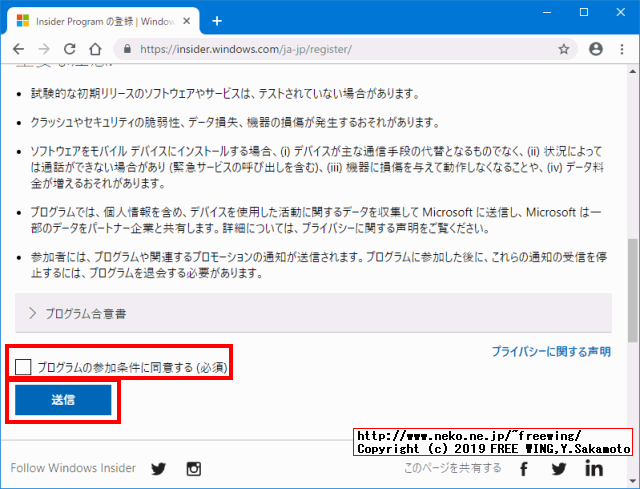Open Windows Insider Instagram follow icon

(193, 469)
